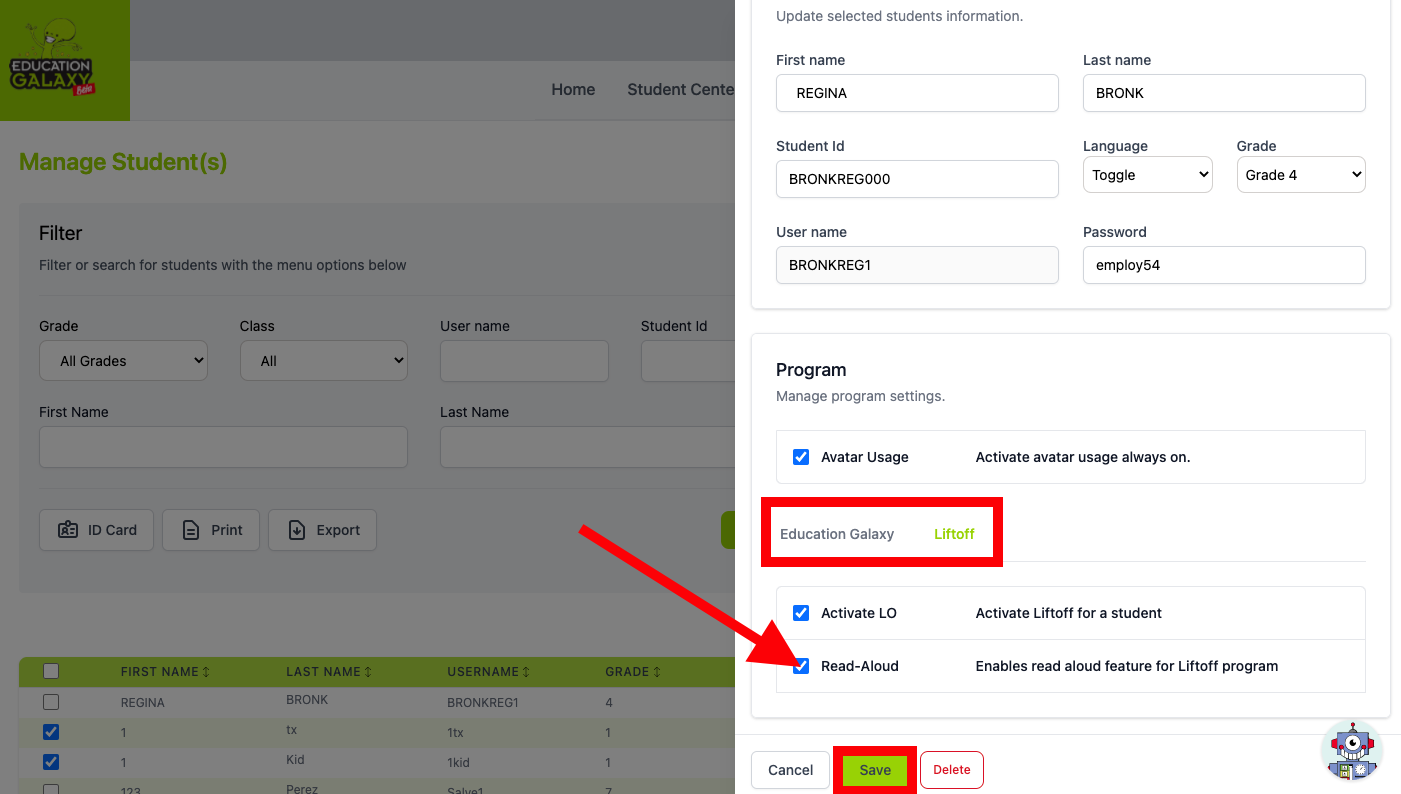The width and height of the screenshot is (1401, 794).
Task: Click the Print document icon
Action: (191, 530)
